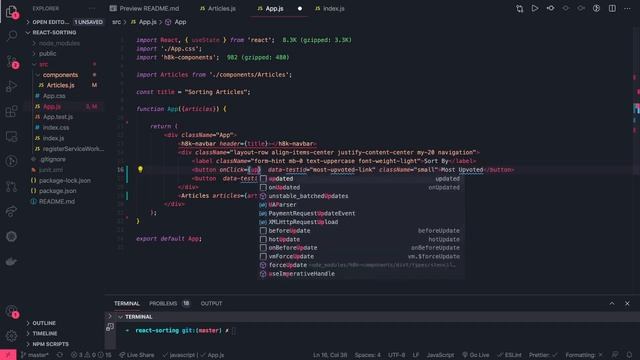Close the bottom panel with the X
The height and width of the screenshot is (360, 640).
click(627, 303)
